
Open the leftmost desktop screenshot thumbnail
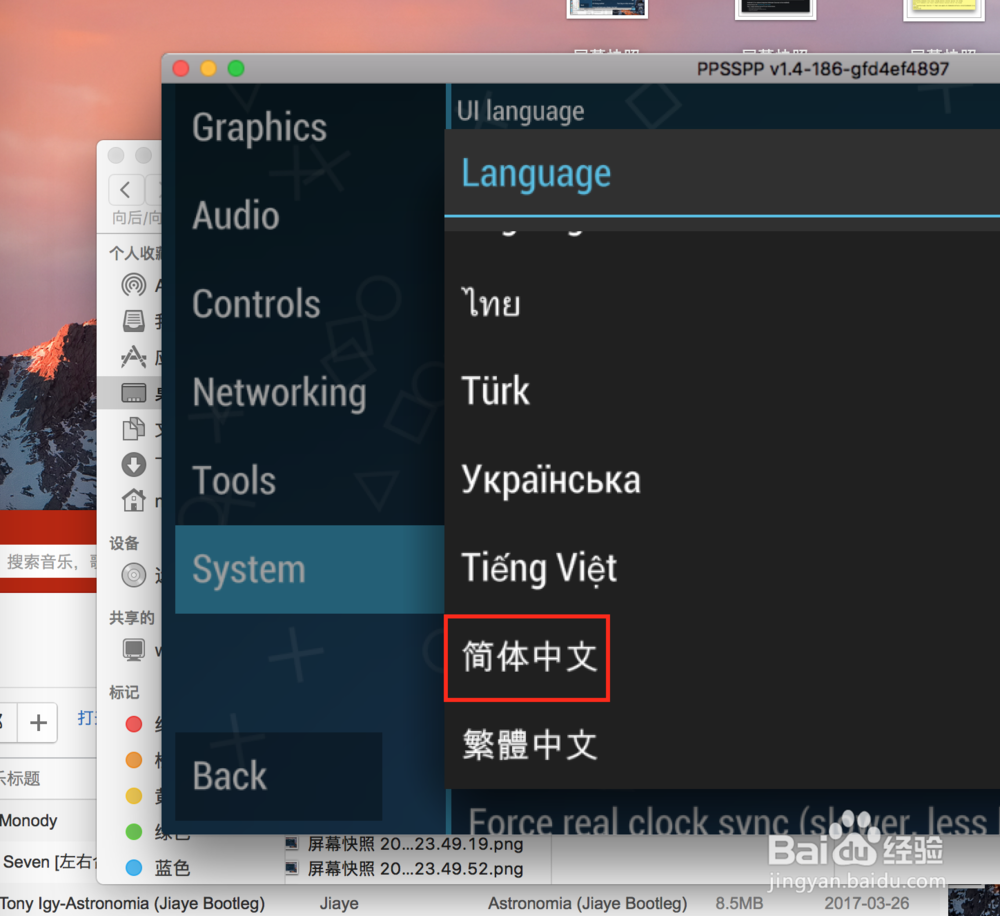(x=607, y=9)
